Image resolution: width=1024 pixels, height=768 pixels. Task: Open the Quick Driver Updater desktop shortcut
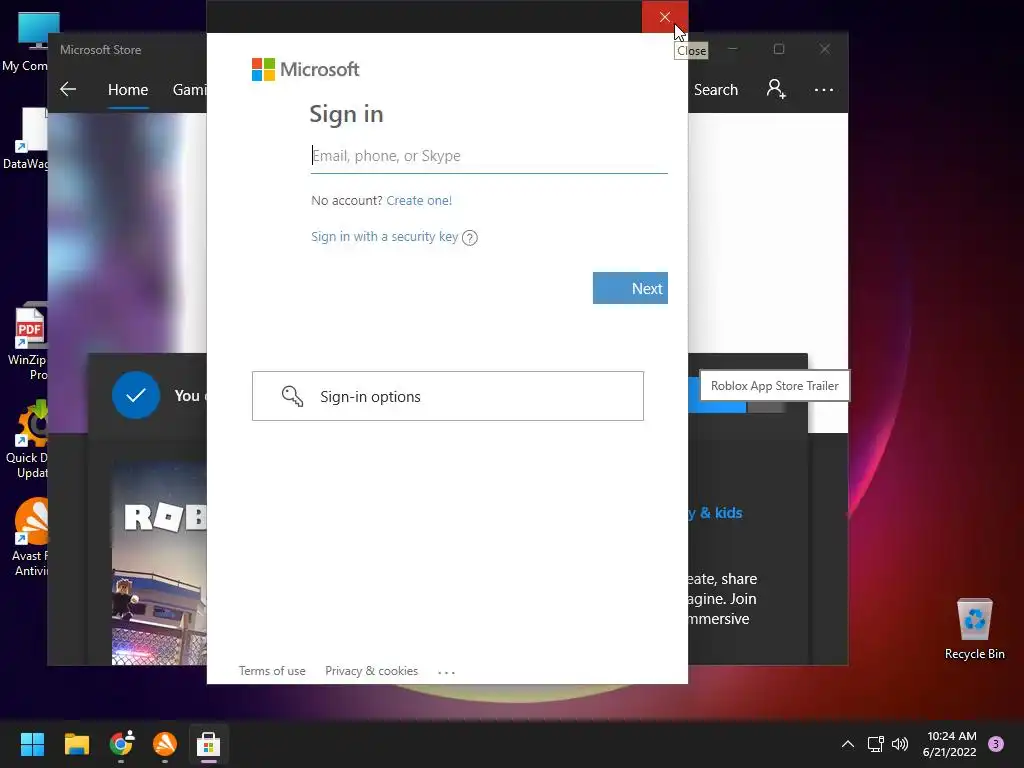click(29, 440)
